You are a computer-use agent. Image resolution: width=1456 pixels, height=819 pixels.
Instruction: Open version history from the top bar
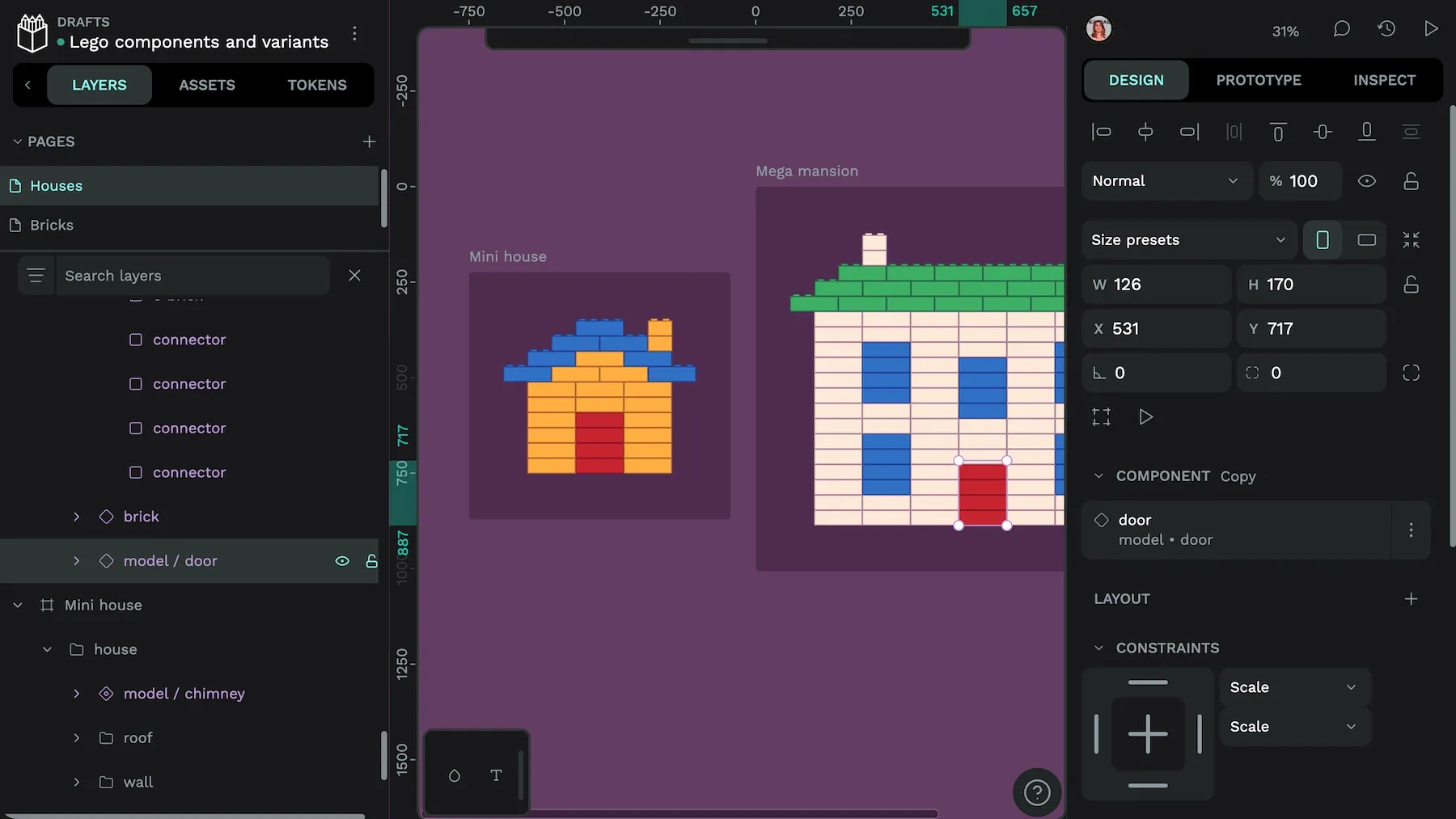[1386, 28]
